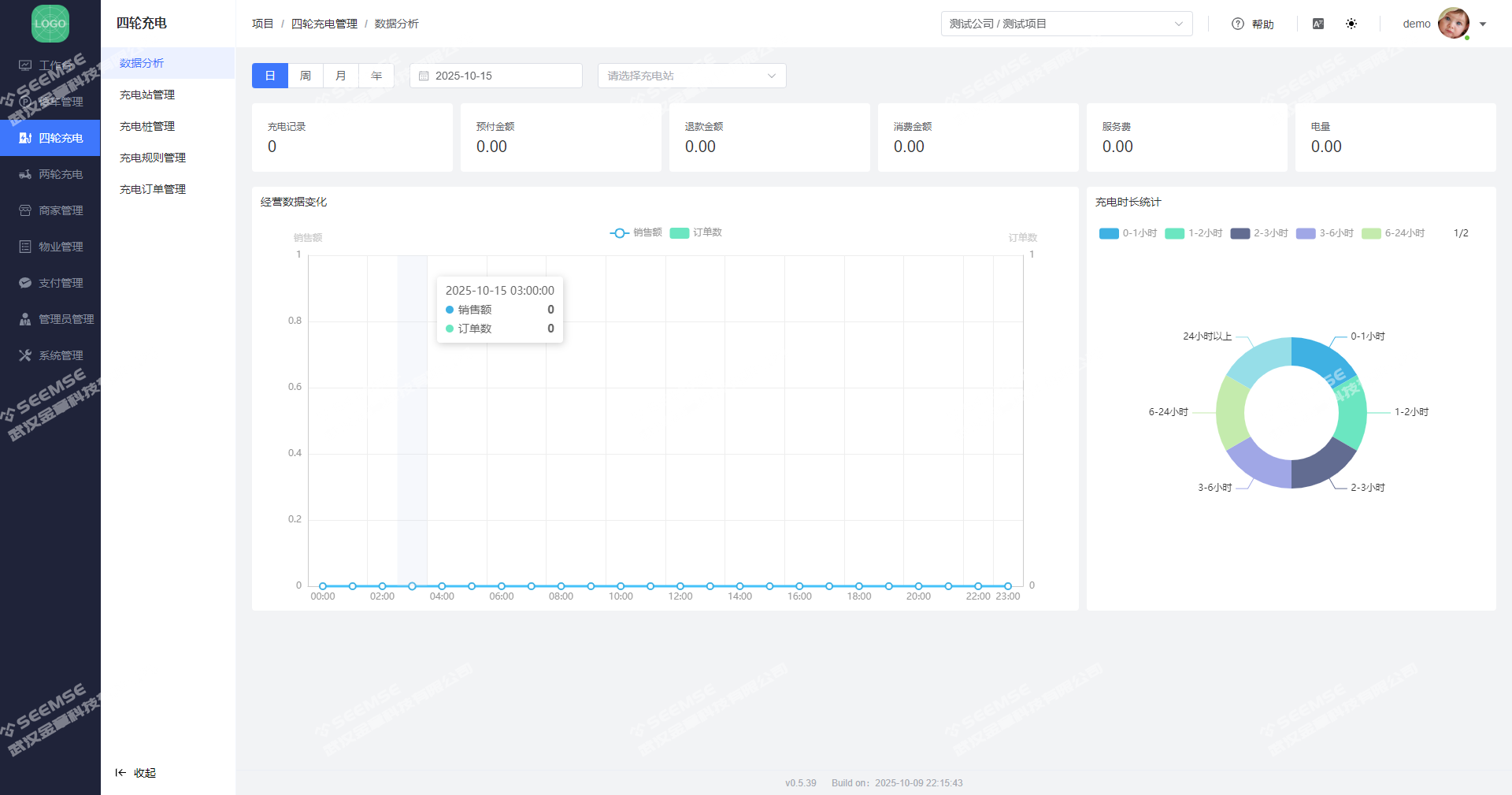1512x795 pixels.
Task: Click the LOGO icon in sidebar
Action: pos(50,24)
